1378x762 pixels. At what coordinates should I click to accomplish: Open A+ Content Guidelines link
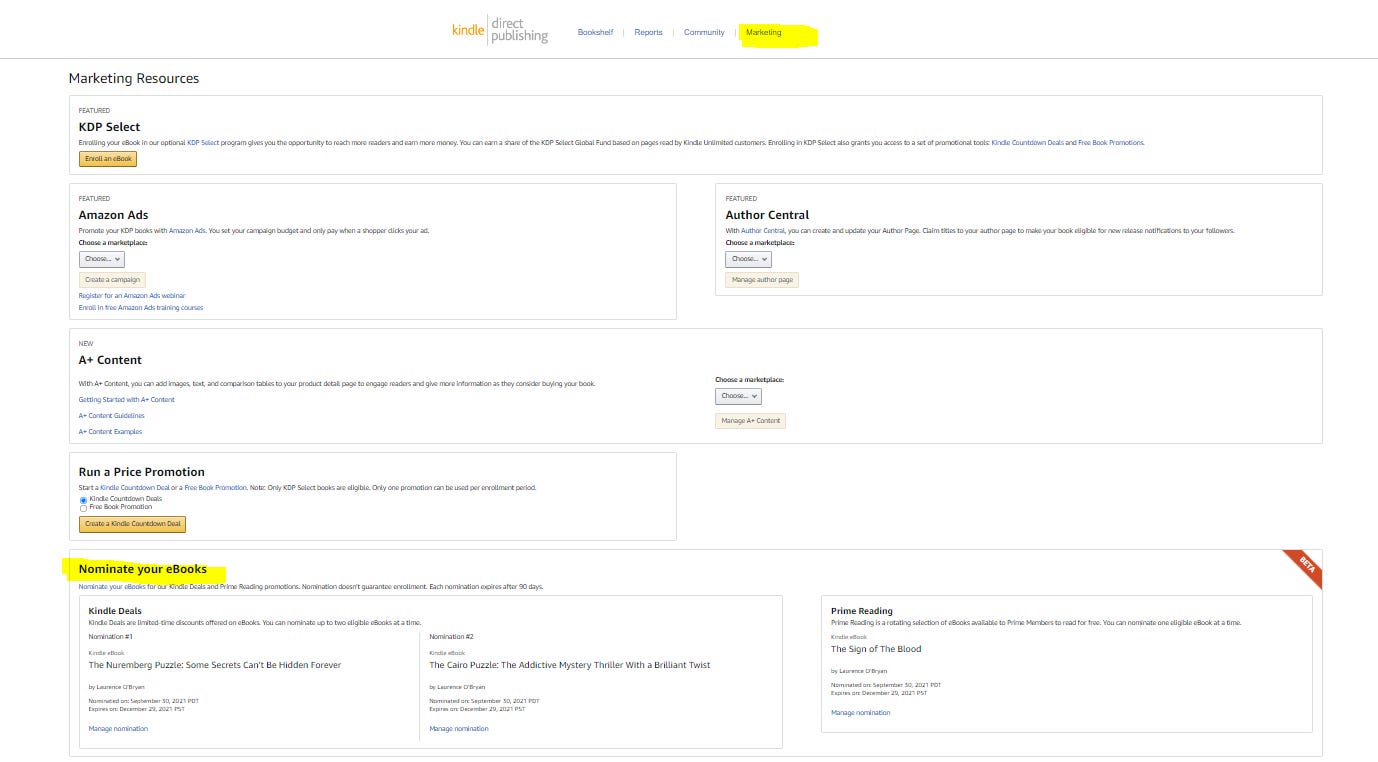112,416
